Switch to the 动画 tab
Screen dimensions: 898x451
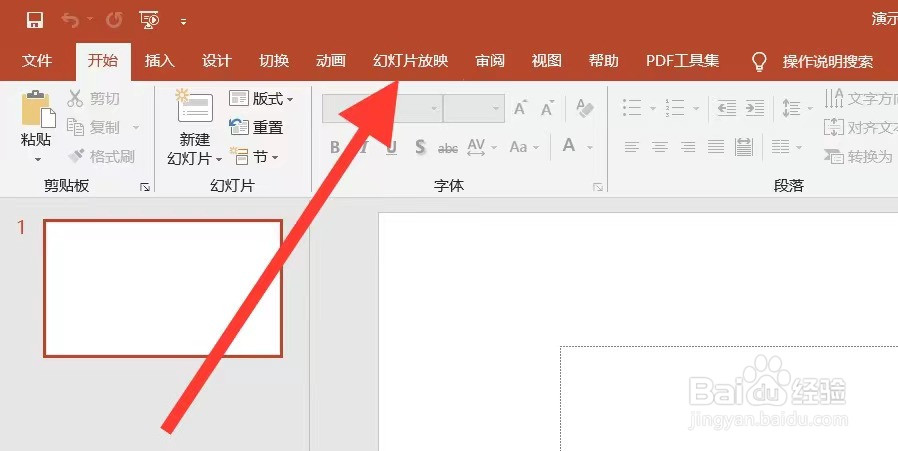pyautogui.click(x=330, y=61)
